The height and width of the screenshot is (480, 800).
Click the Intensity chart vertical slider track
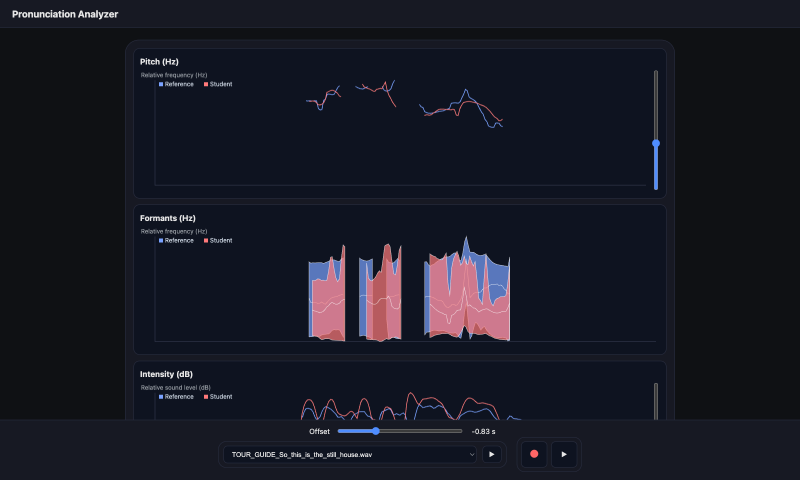pos(656,401)
